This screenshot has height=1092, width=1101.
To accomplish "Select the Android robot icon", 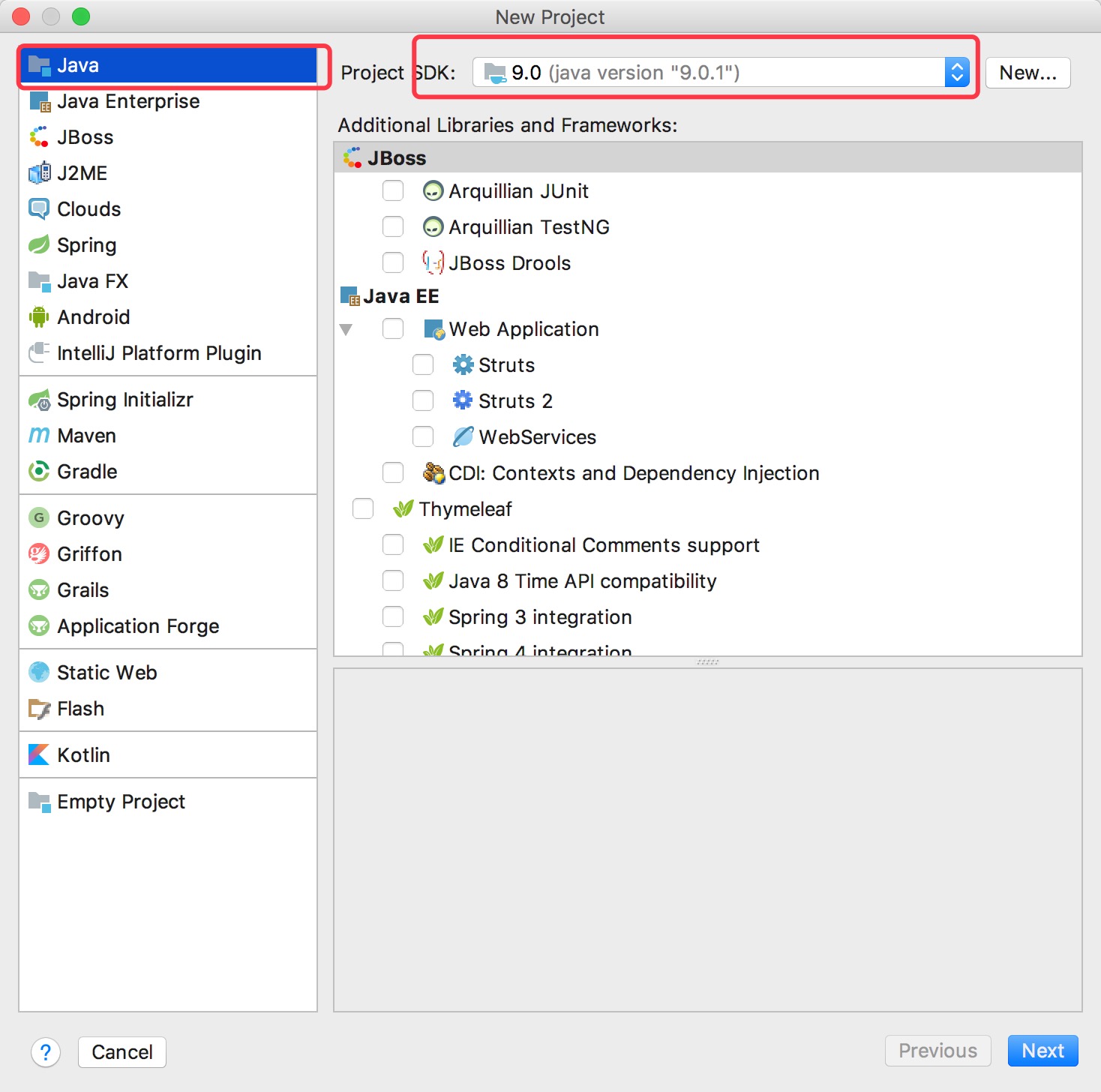I will pos(39,317).
